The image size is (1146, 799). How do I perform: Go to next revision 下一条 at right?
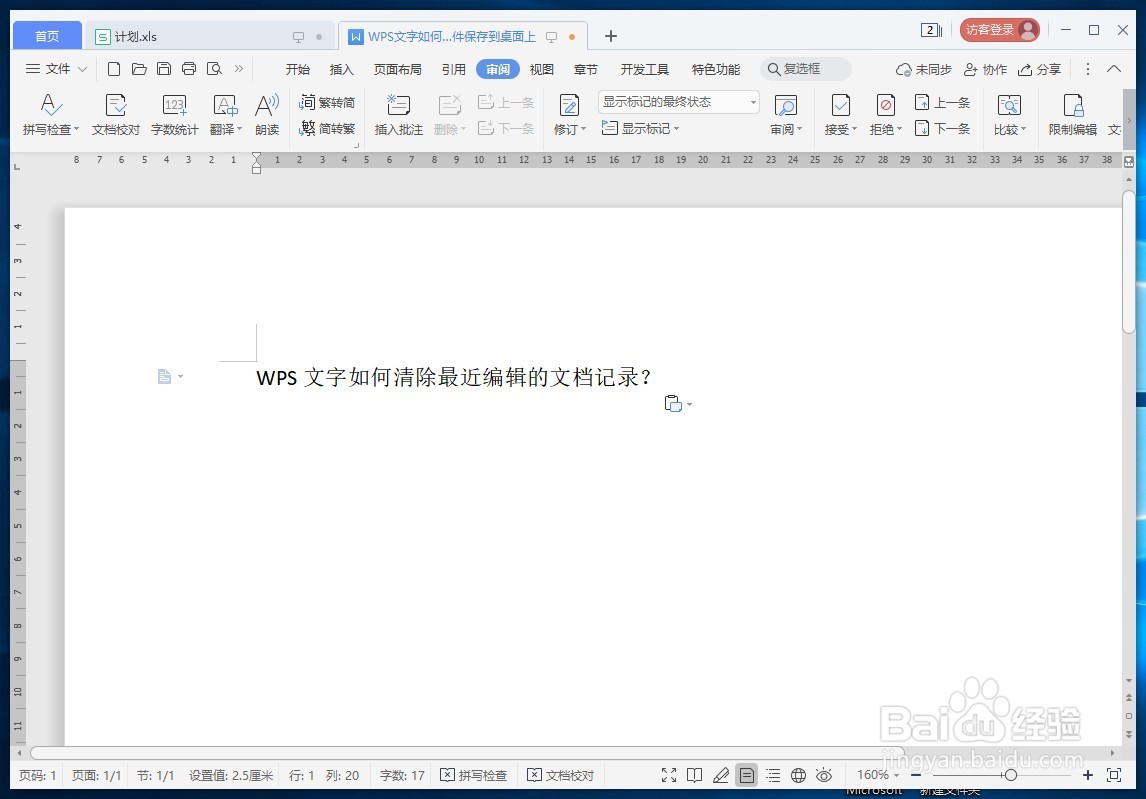coord(942,129)
